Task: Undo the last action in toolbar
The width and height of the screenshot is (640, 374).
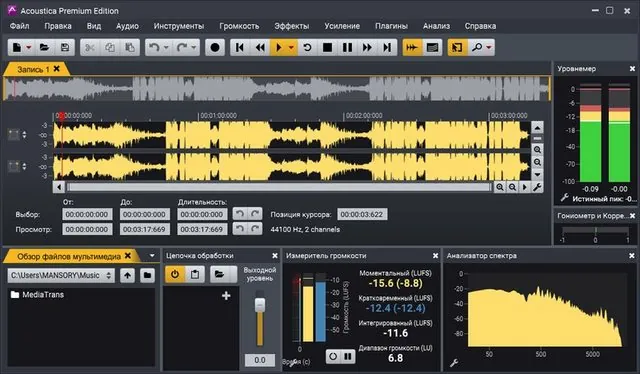Action: tap(154, 47)
